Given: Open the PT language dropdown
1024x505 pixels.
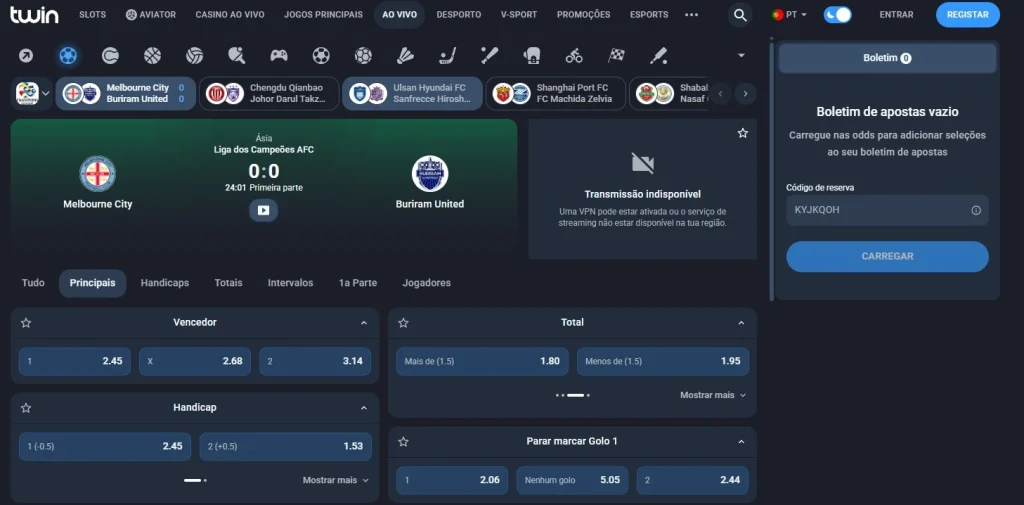Looking at the screenshot, I should pos(790,14).
